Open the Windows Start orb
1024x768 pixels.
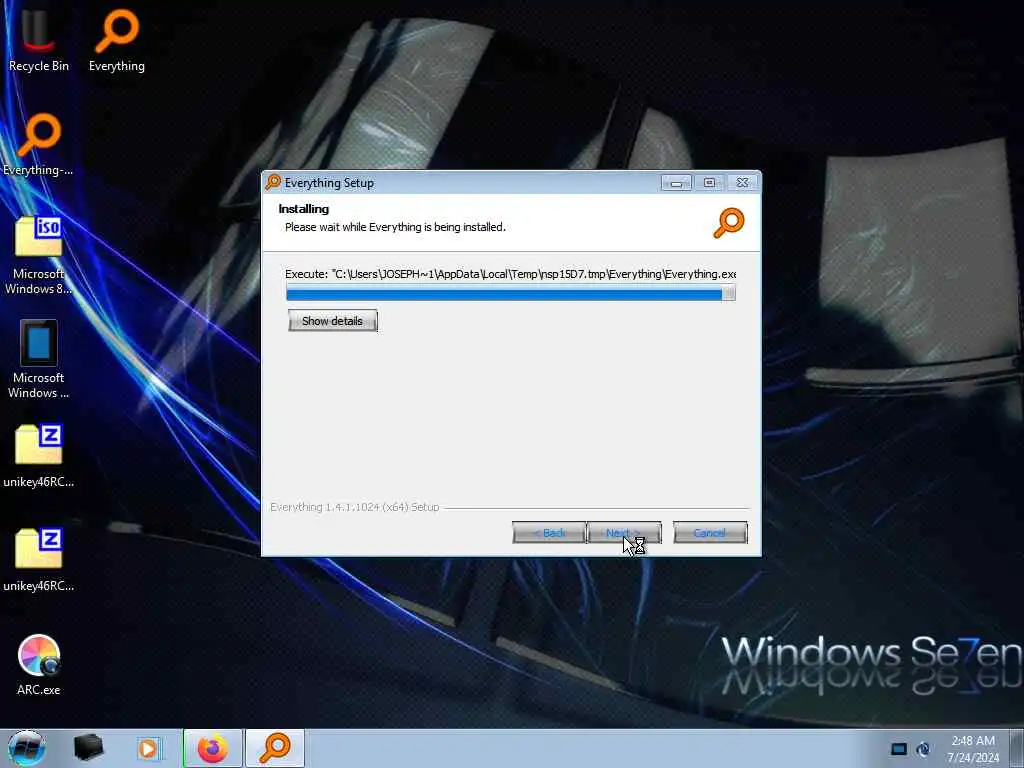[27, 748]
